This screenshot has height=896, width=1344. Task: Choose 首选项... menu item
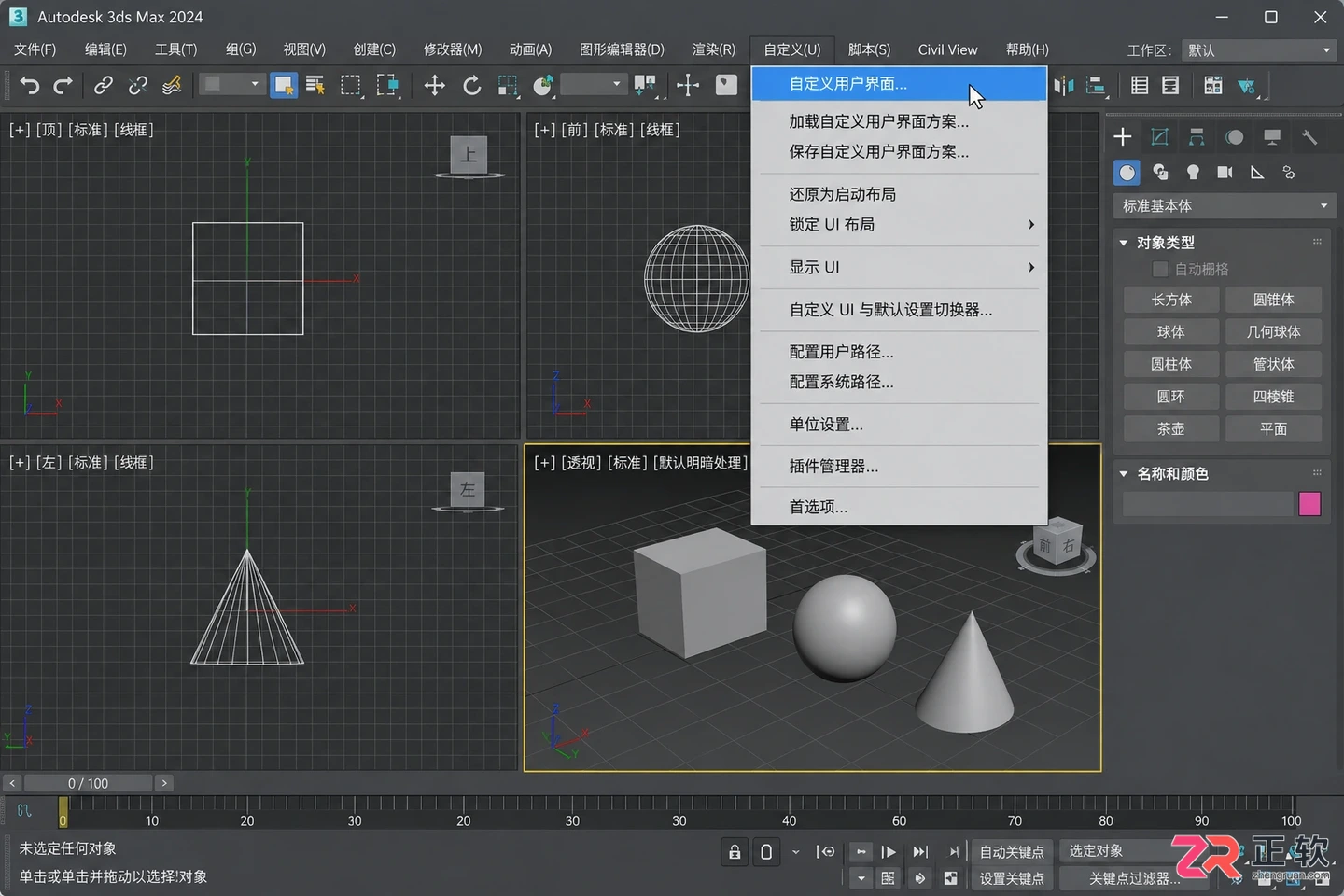(899, 507)
